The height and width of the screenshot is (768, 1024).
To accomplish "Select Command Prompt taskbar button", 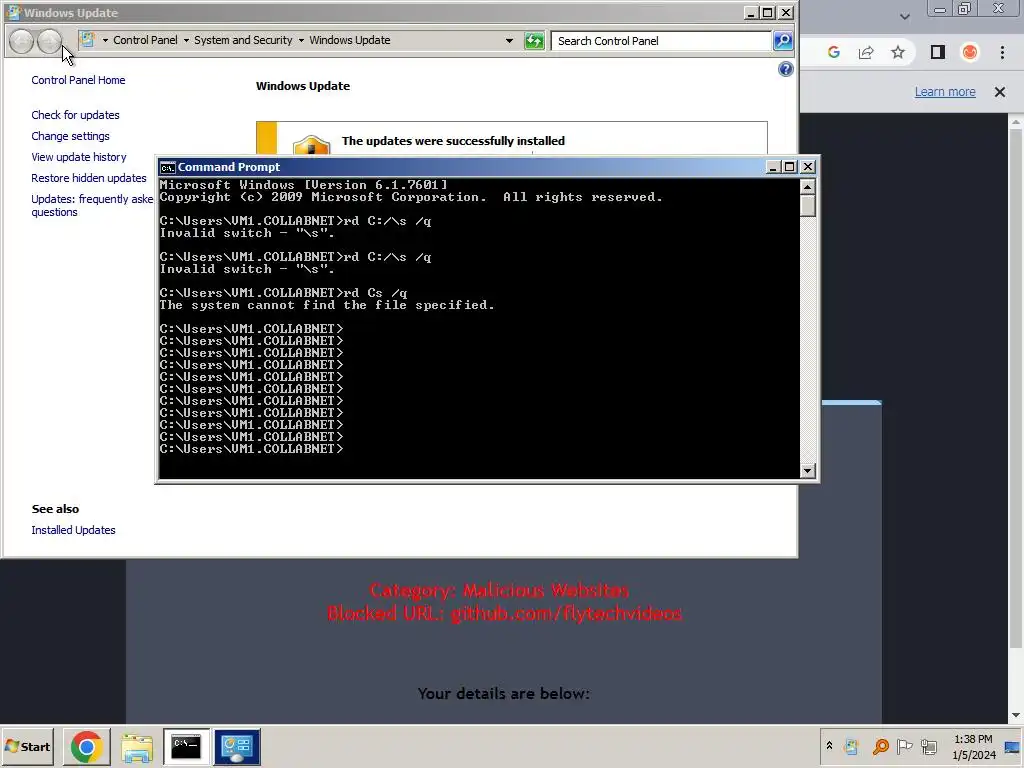I will [186, 746].
